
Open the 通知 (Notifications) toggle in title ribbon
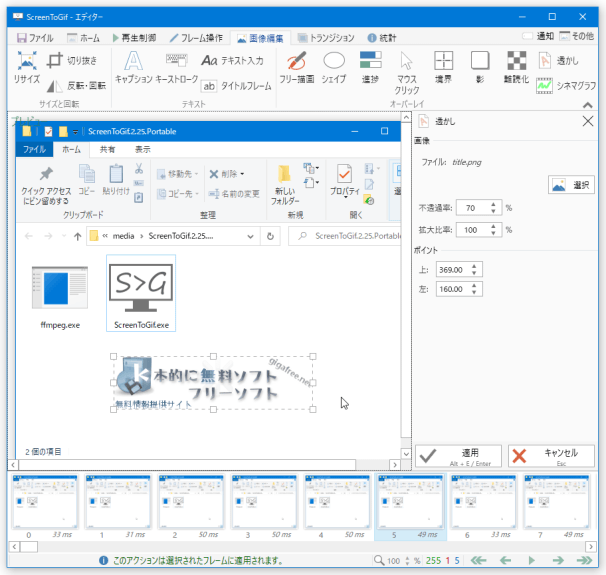[x=538, y=37]
